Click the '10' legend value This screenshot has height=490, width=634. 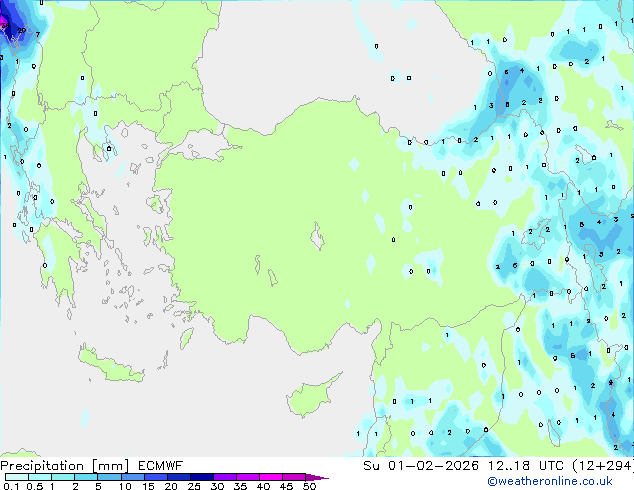point(125,486)
